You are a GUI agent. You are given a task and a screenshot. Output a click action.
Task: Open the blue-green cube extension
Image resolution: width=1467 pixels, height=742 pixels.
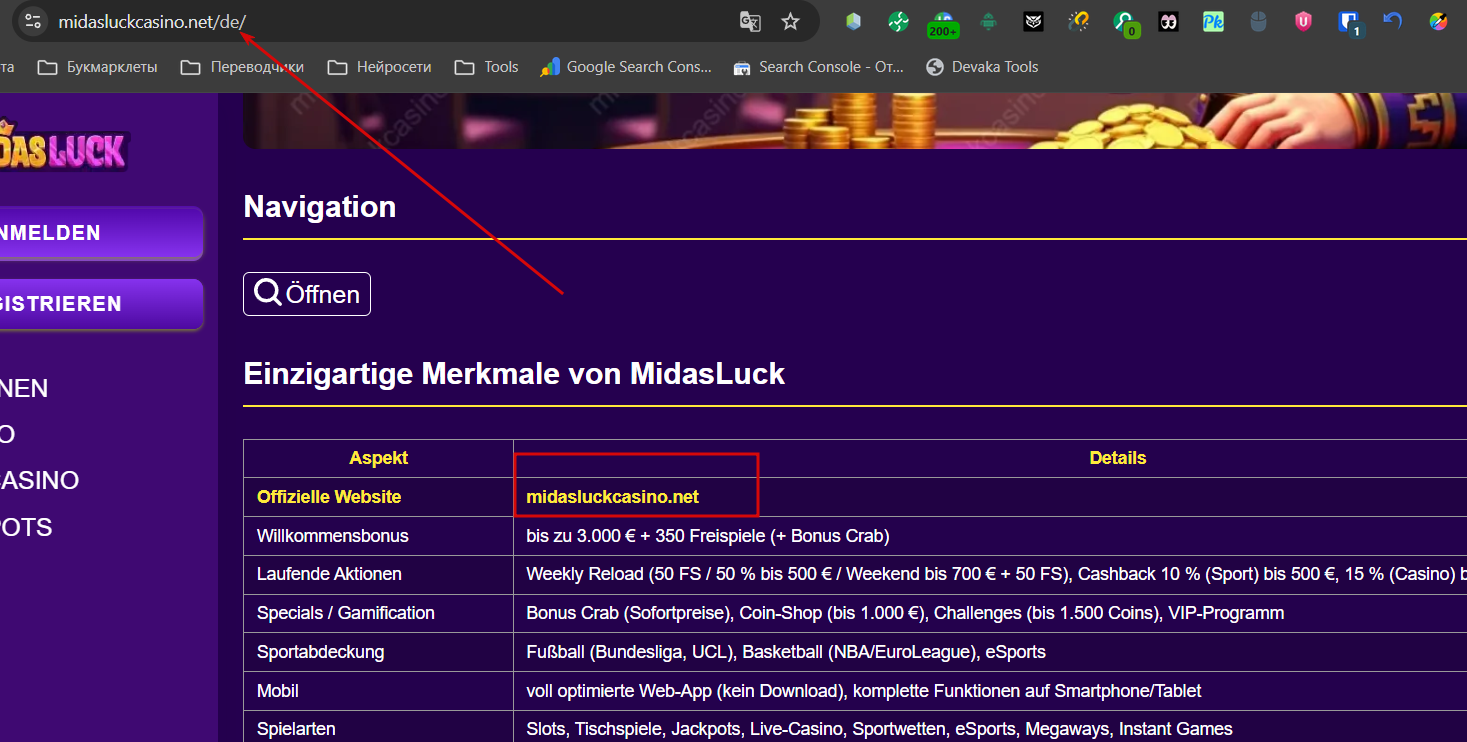coord(853,21)
